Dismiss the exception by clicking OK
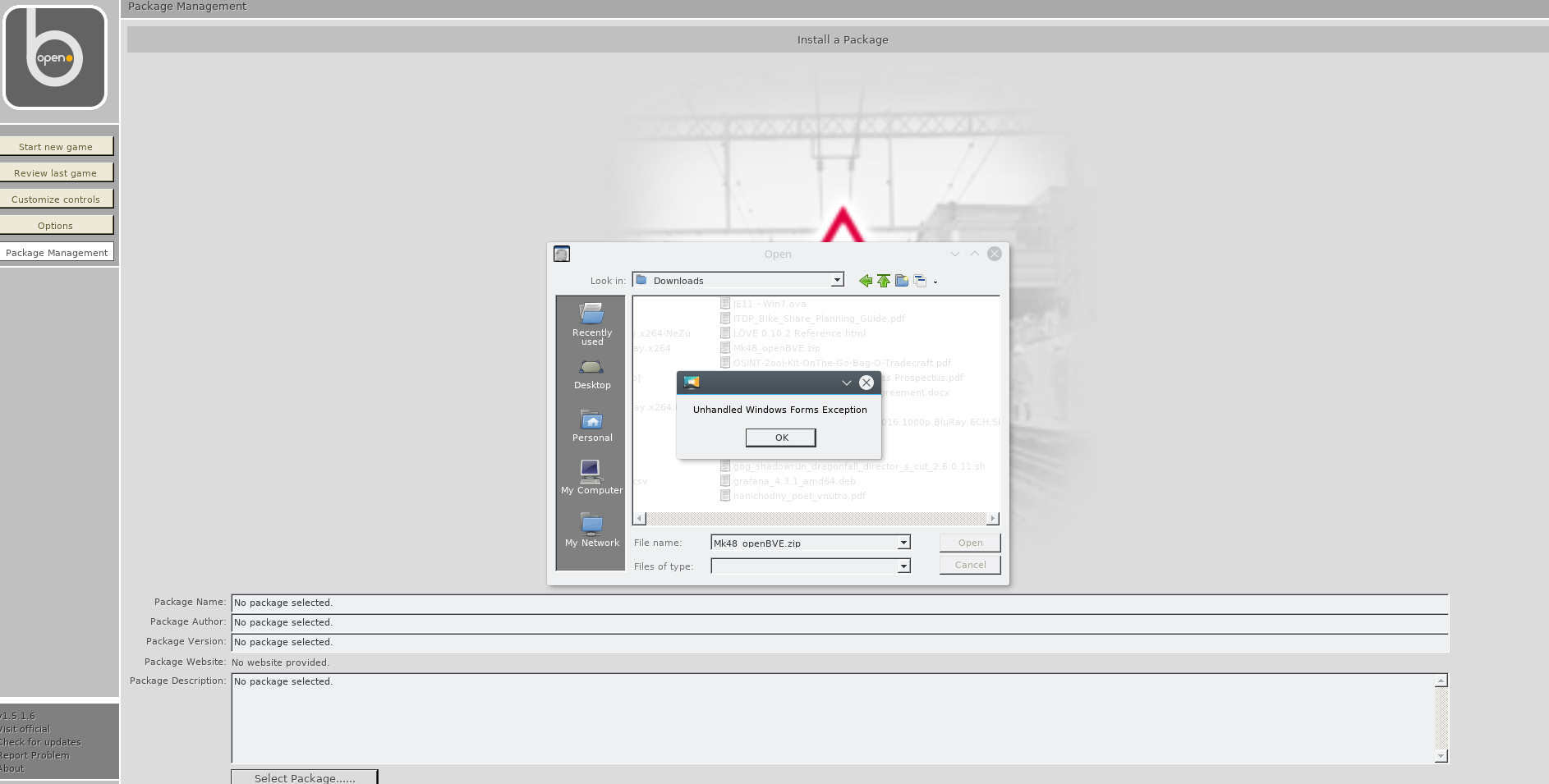Screen dimensions: 1549x784 779,437
